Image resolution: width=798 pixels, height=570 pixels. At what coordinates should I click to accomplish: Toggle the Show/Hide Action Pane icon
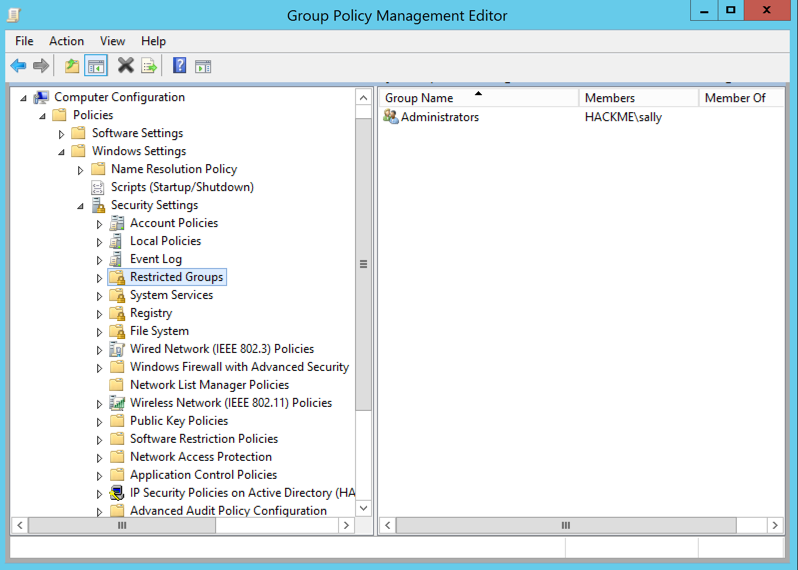pos(203,66)
